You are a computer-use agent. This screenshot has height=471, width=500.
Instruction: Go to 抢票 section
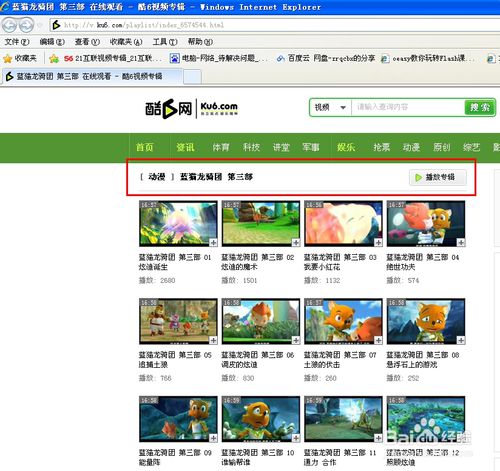(382, 147)
